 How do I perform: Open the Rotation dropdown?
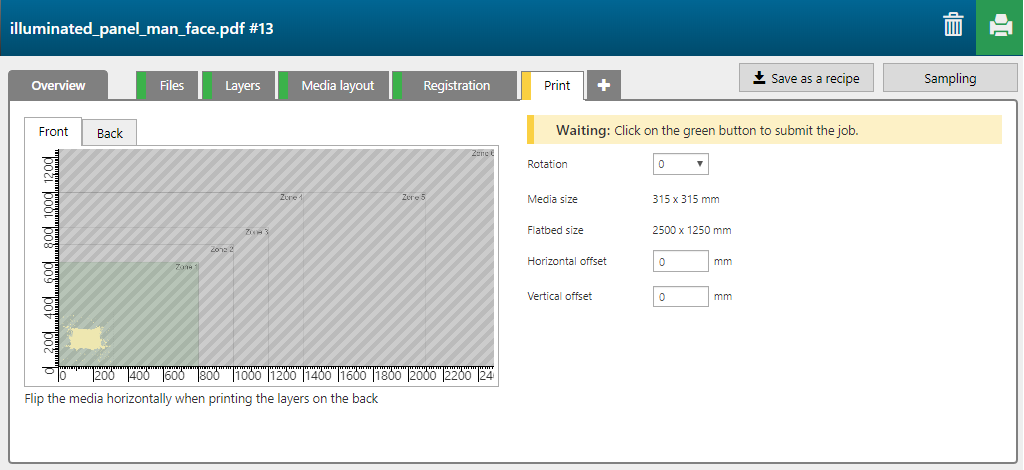[x=680, y=164]
